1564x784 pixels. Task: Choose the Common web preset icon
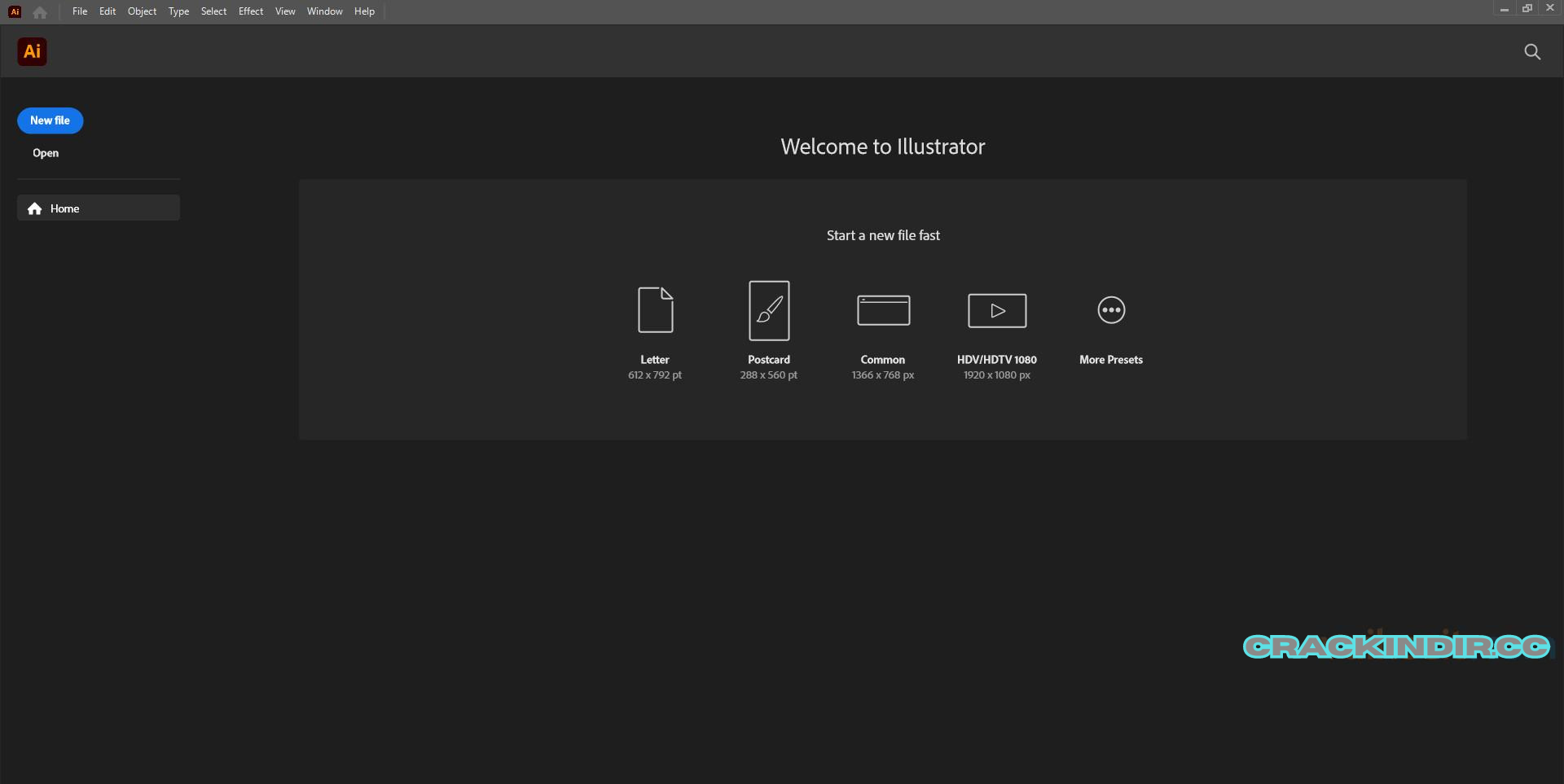[x=883, y=310]
